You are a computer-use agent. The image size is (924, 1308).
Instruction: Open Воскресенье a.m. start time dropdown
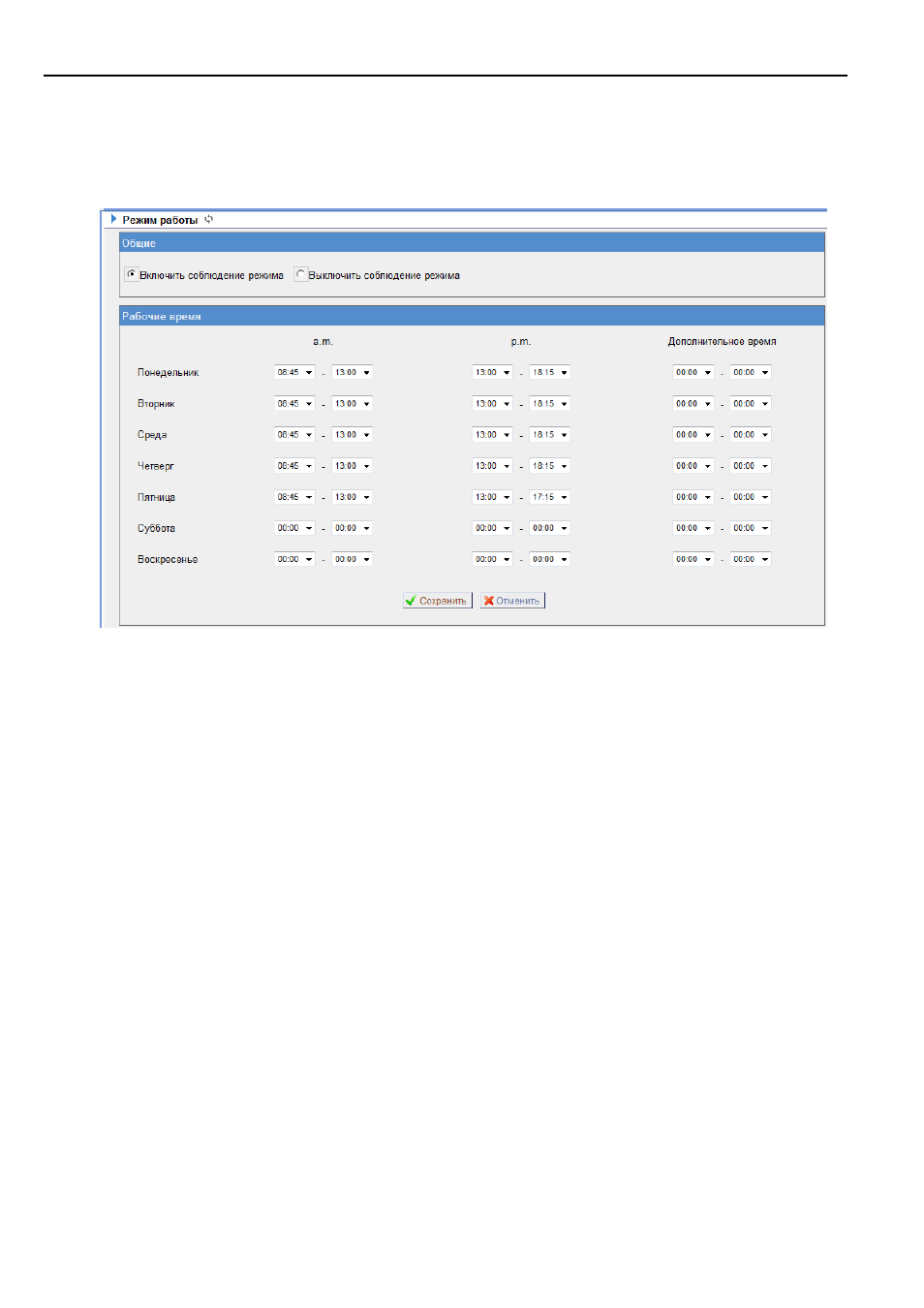coord(294,559)
